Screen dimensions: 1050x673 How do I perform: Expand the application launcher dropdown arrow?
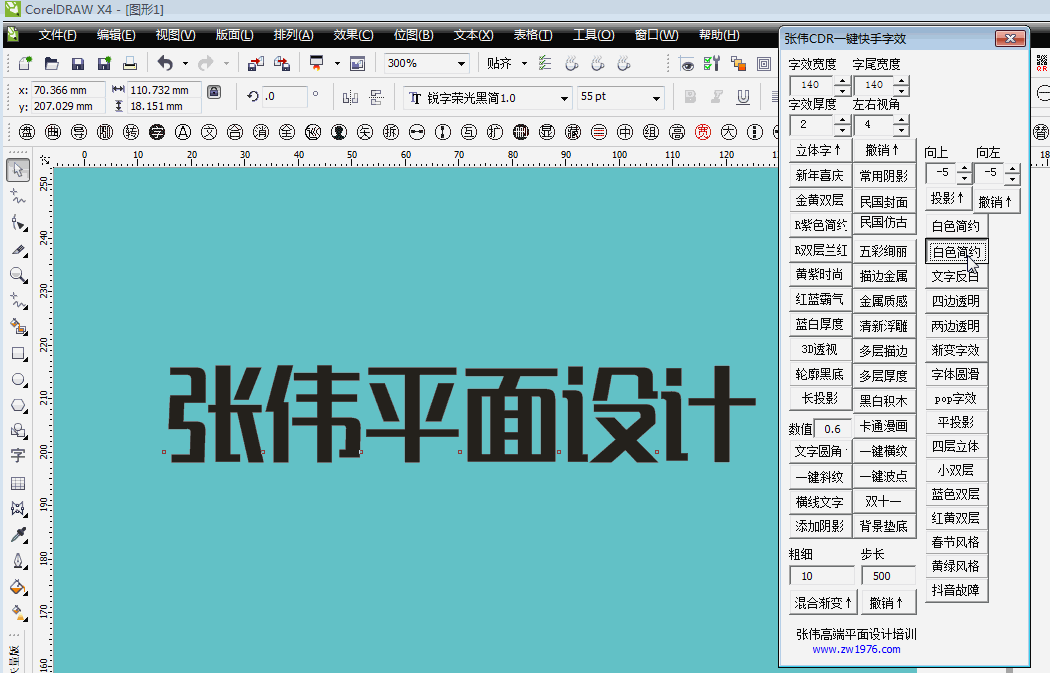[x=337, y=64]
